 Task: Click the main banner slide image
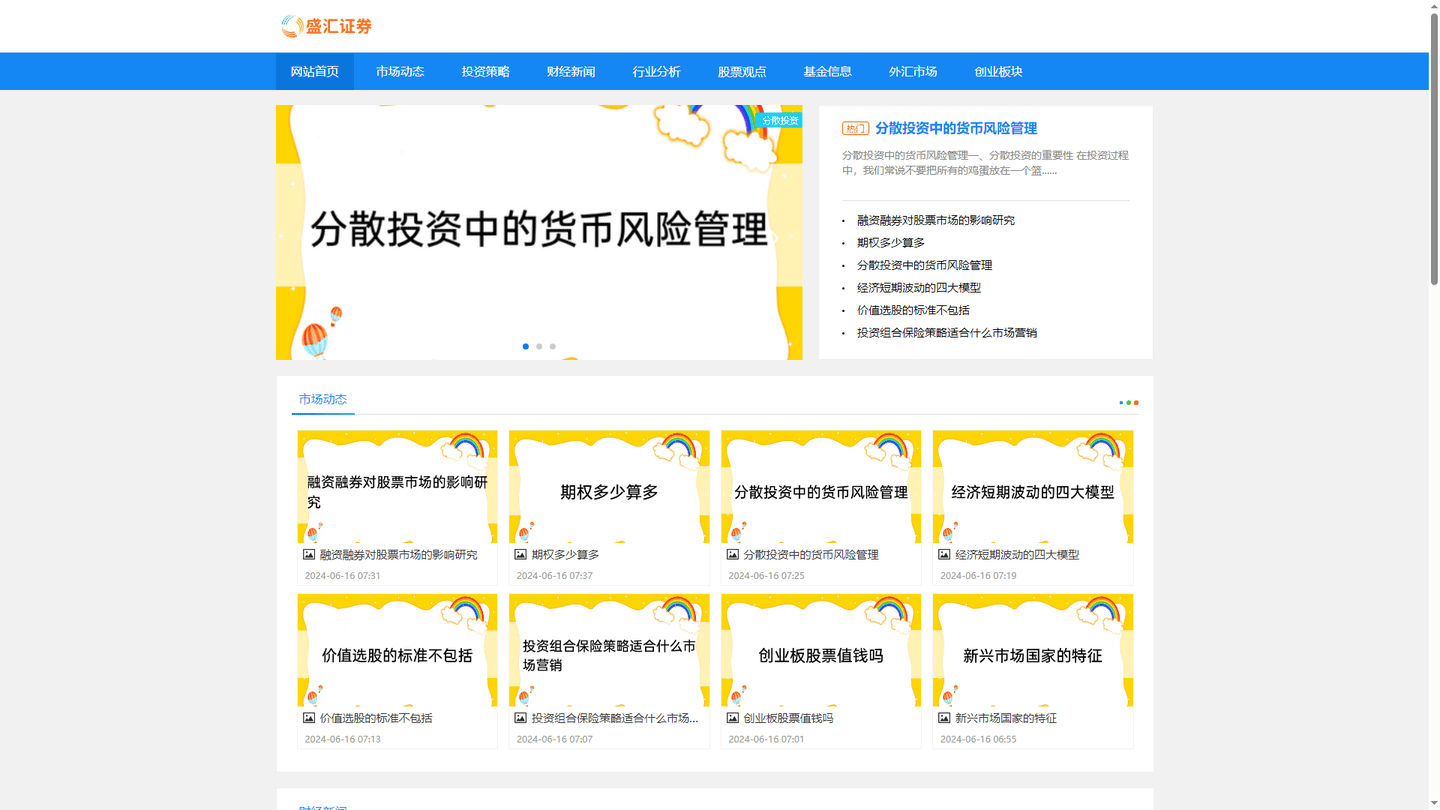(x=539, y=232)
